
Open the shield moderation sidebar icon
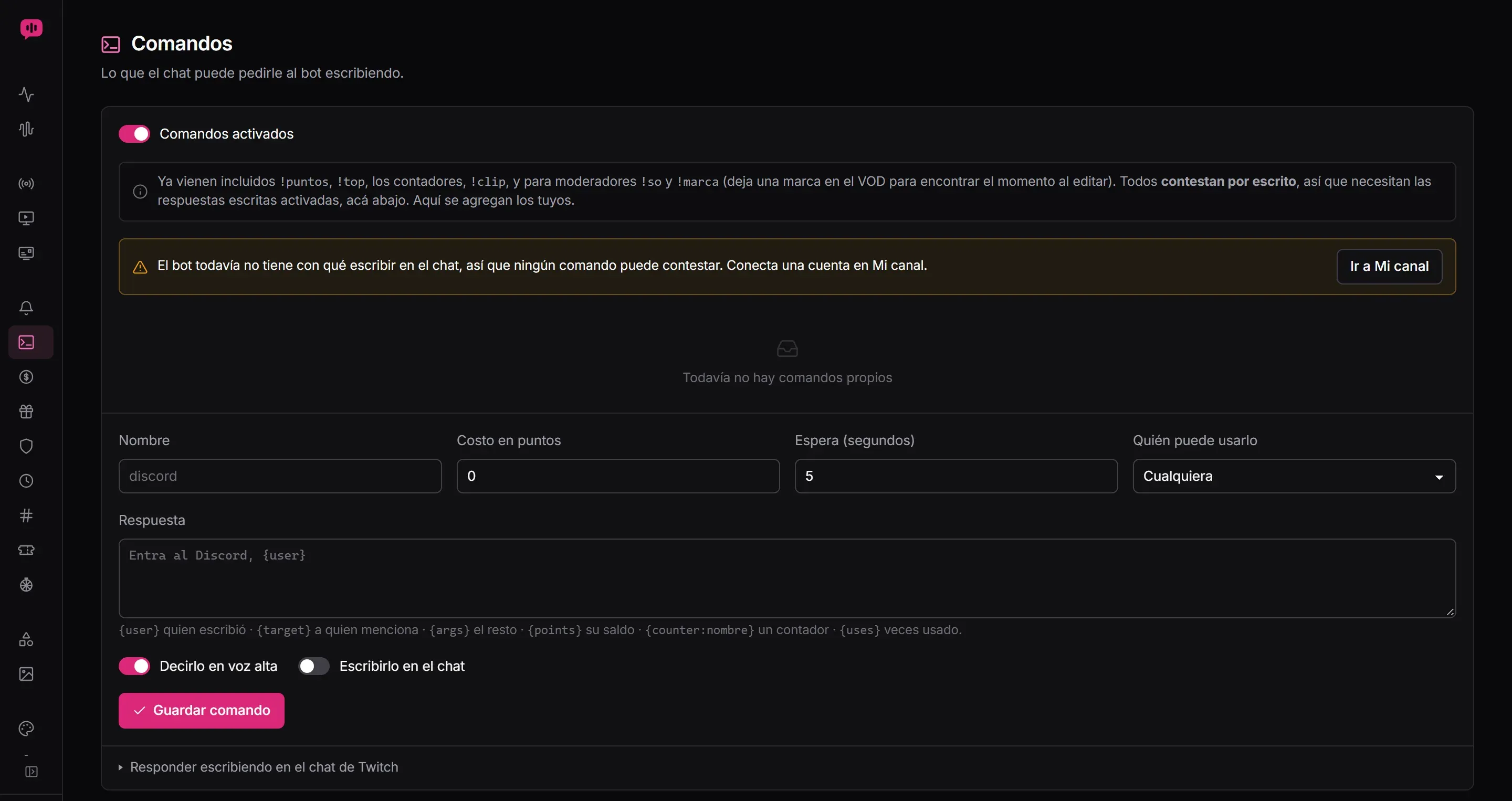coord(26,446)
